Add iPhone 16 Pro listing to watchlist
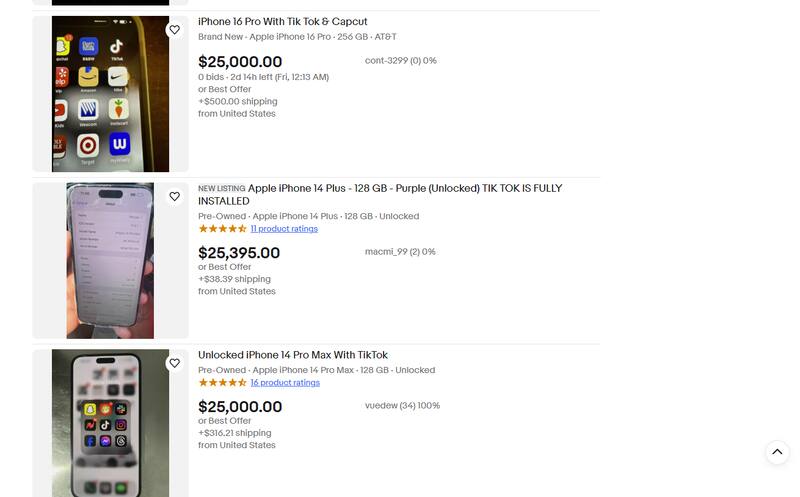 click(x=174, y=30)
